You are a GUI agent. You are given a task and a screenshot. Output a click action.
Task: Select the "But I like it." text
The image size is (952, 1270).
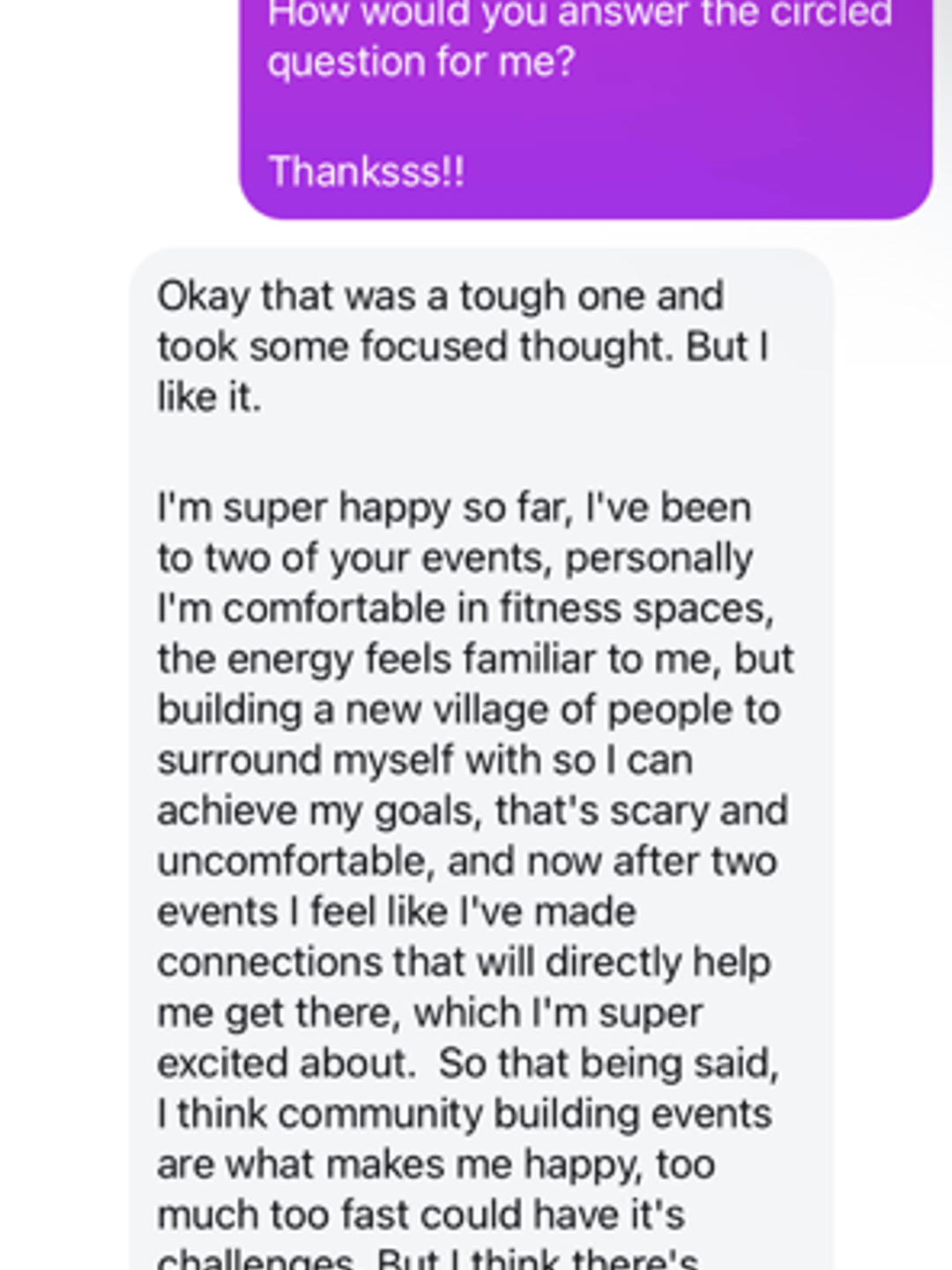(x=463, y=371)
